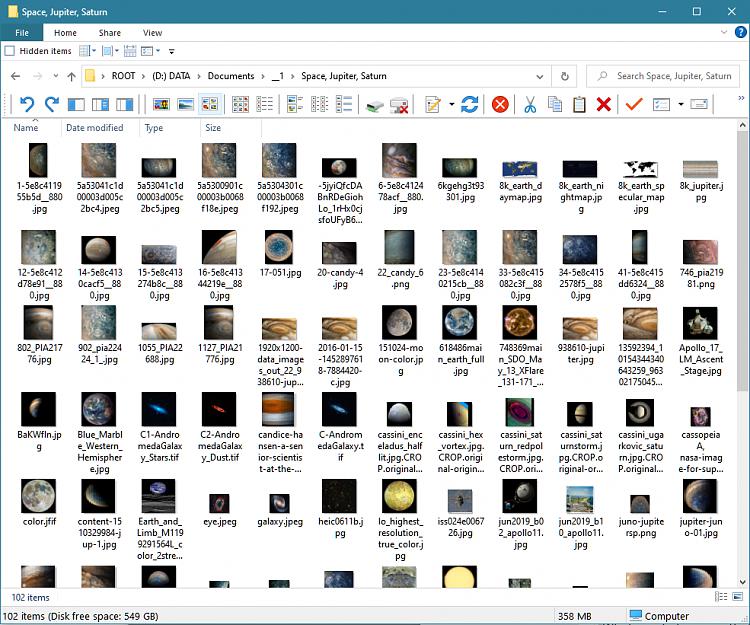Open the View ribbon tab

coord(152,33)
